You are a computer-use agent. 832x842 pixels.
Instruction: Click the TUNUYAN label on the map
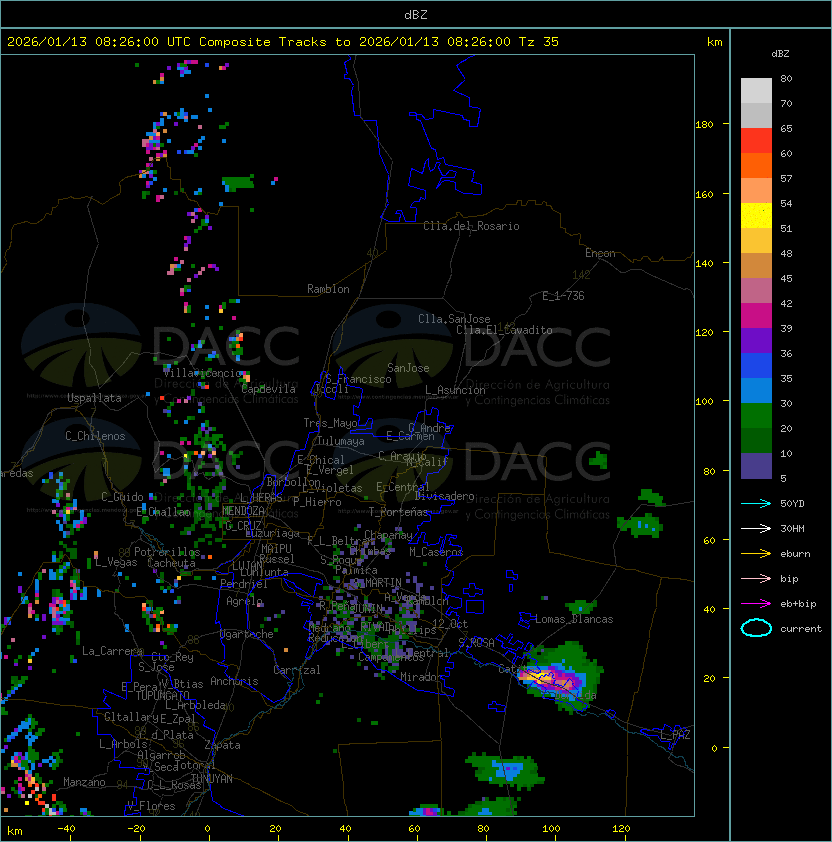pos(212,779)
